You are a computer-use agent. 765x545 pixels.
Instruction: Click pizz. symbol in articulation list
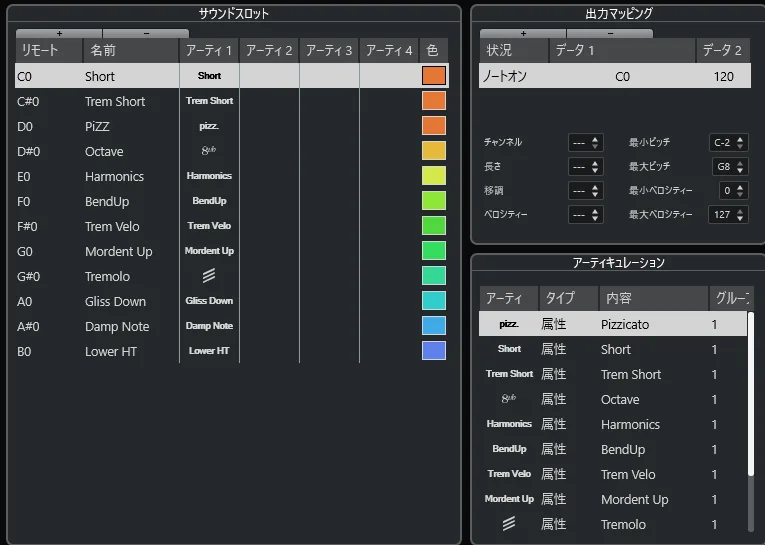click(x=509, y=324)
